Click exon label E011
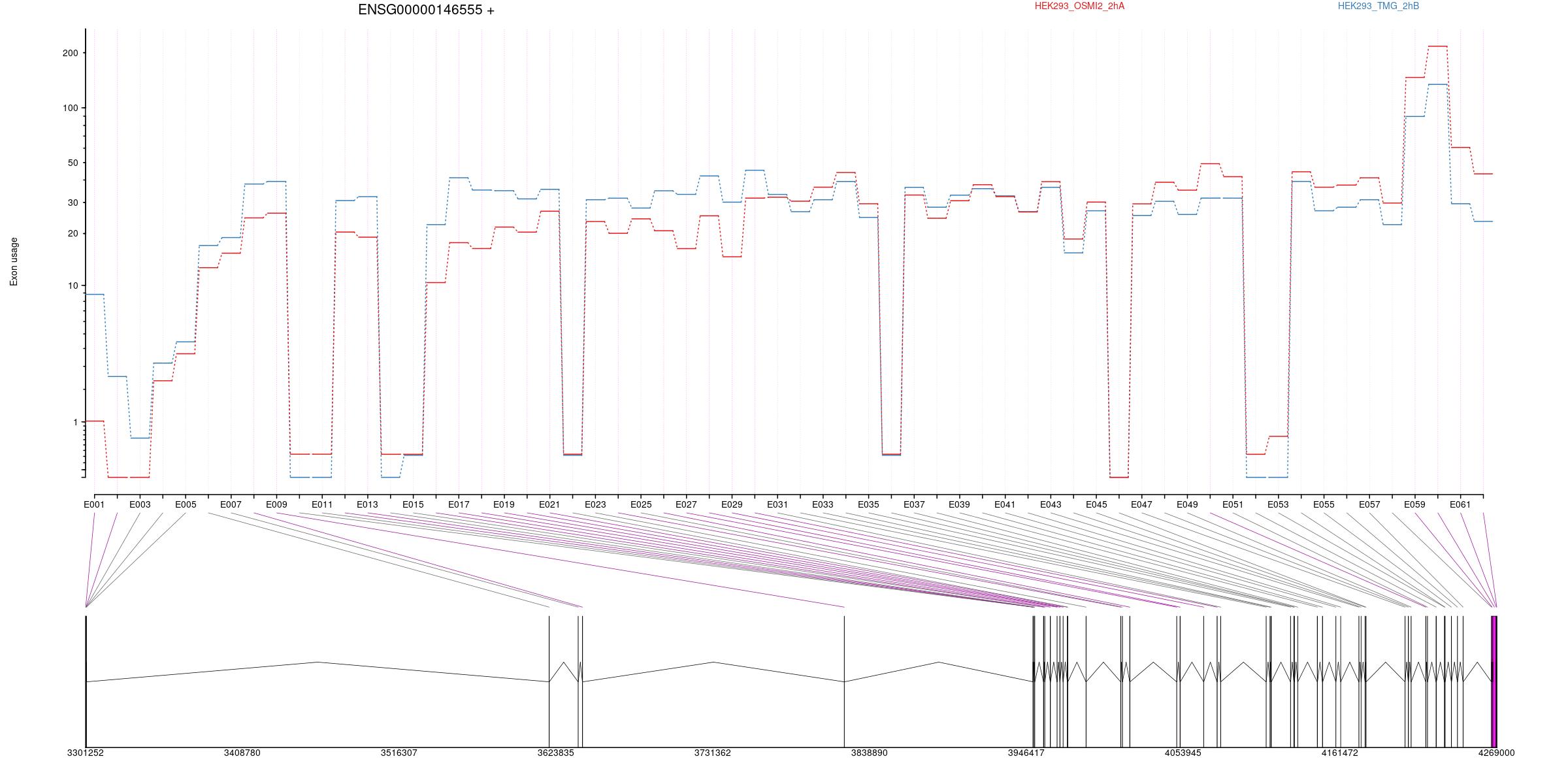 (322, 504)
